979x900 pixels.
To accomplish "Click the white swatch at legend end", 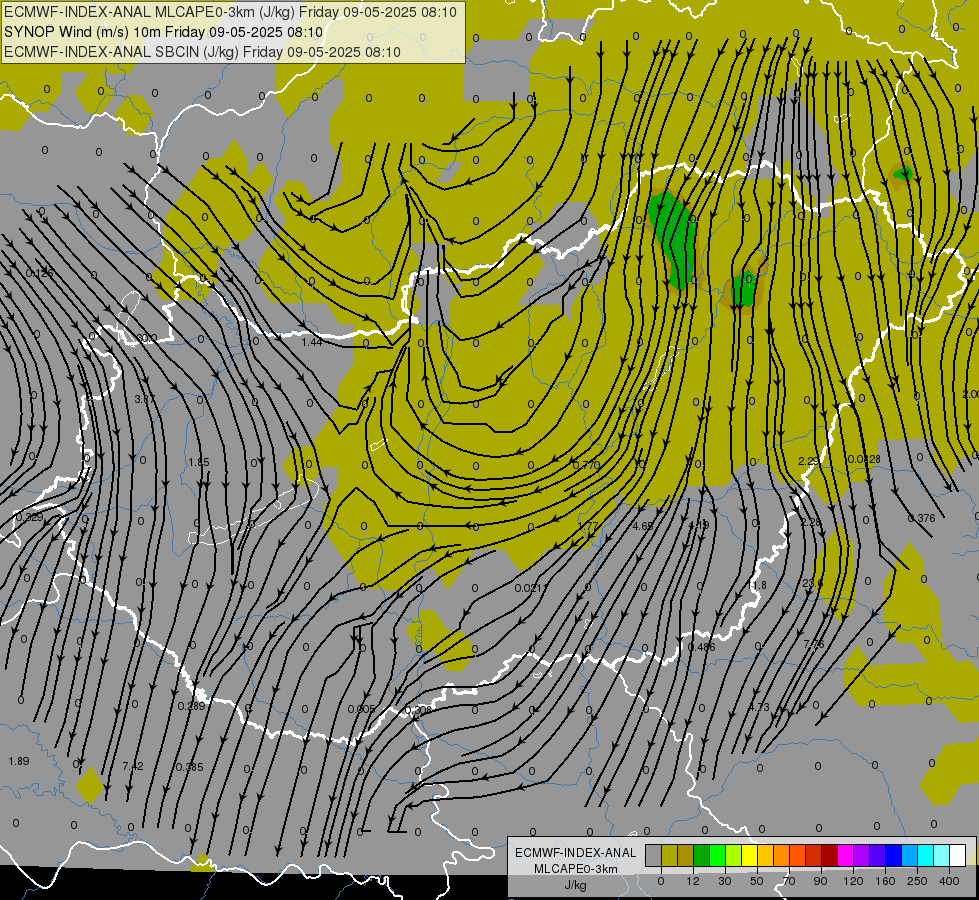I will pyautogui.click(x=957, y=855).
